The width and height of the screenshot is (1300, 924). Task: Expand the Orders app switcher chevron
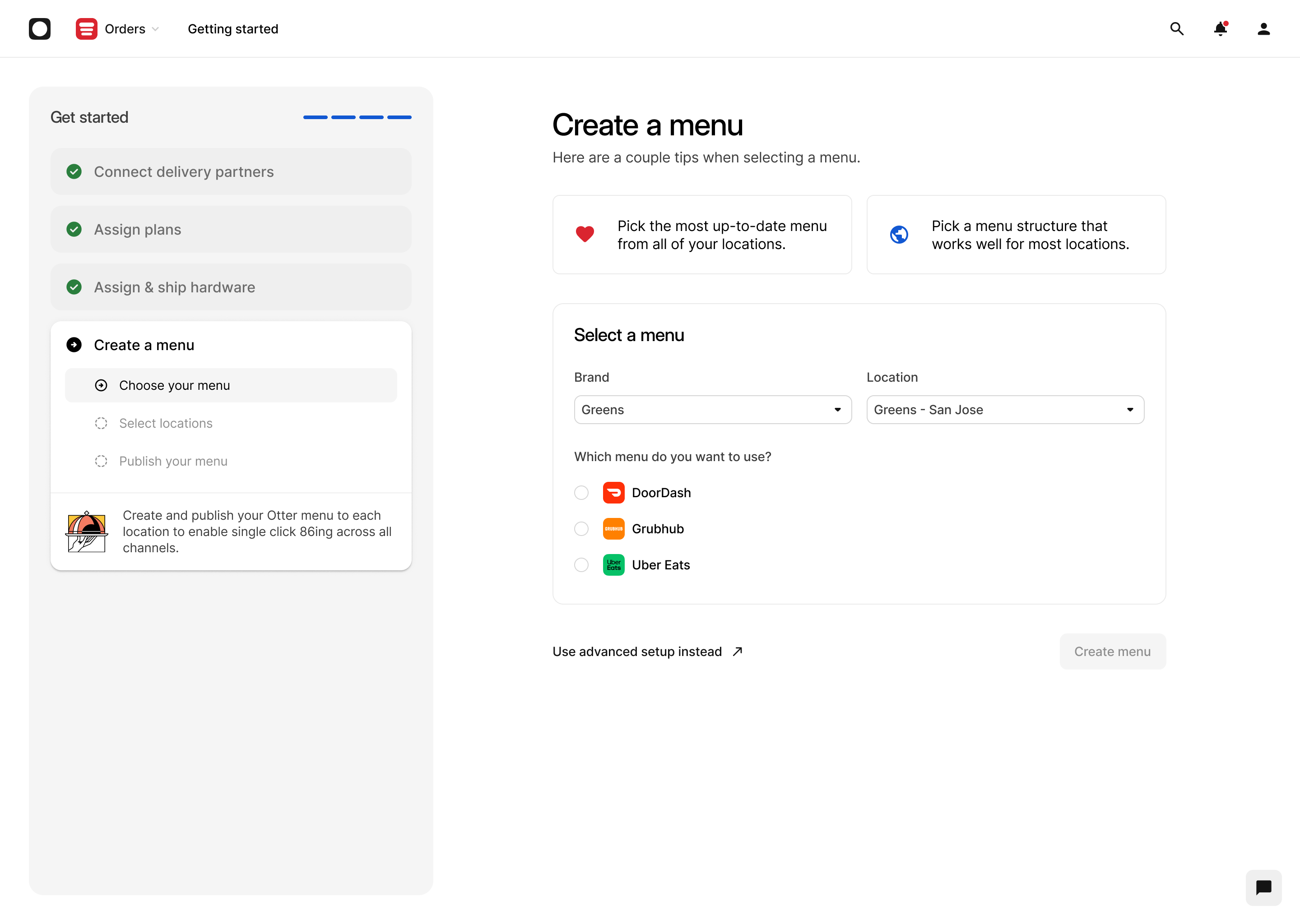click(x=155, y=29)
